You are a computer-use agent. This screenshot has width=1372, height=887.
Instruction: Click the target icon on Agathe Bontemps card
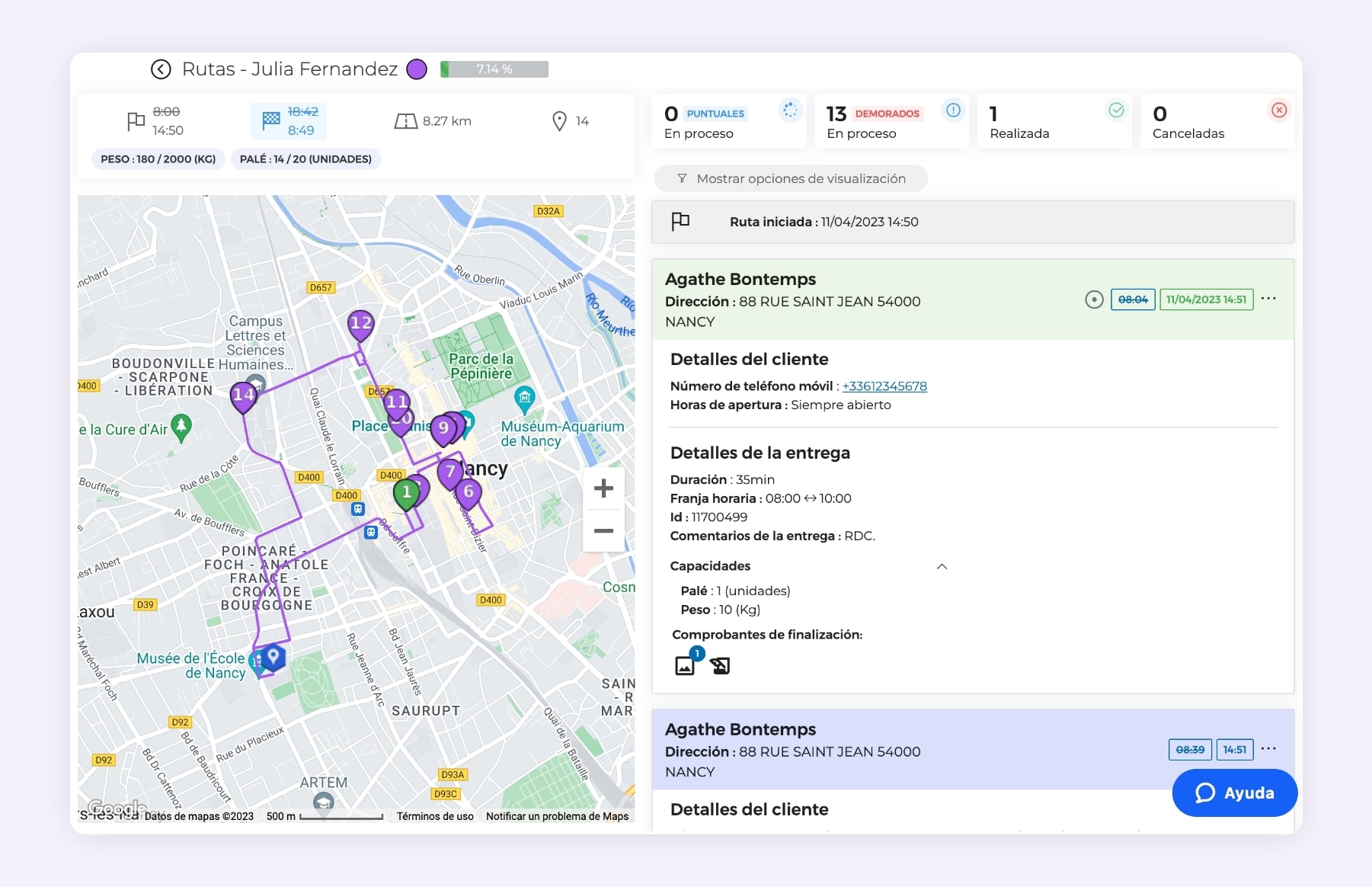pos(1094,299)
